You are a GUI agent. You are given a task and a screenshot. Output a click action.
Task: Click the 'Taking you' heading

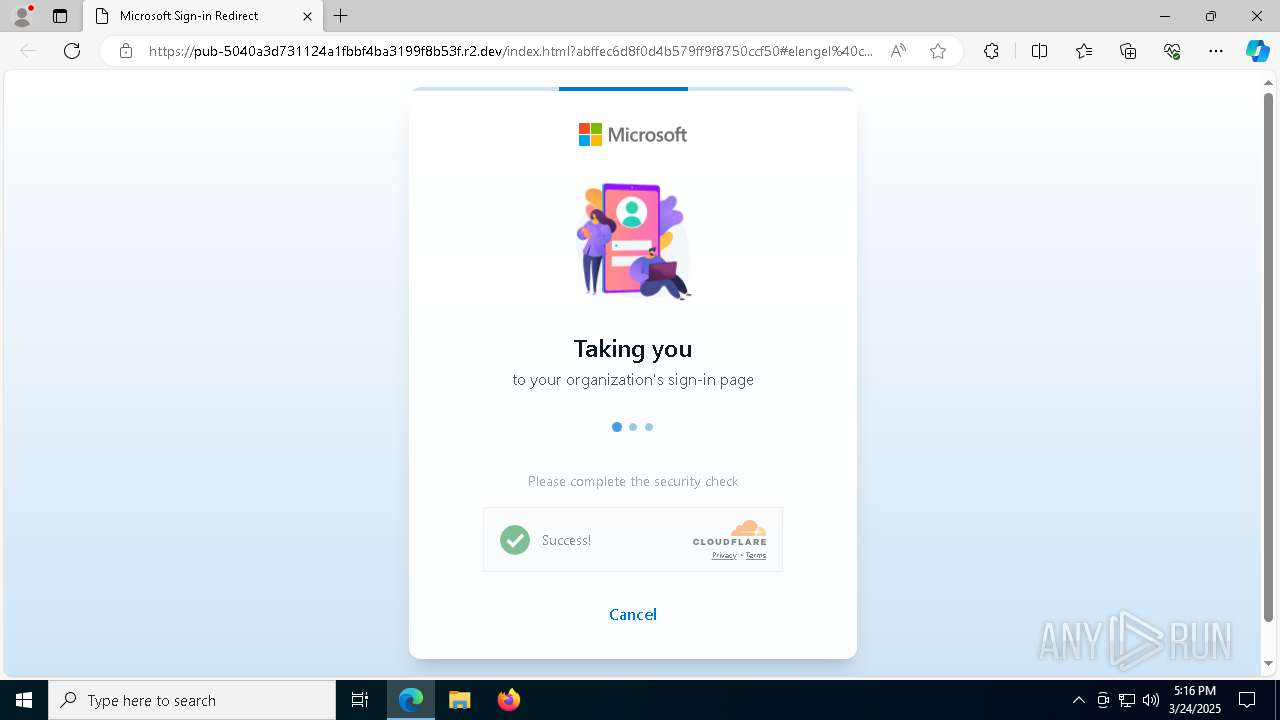pyautogui.click(x=633, y=349)
